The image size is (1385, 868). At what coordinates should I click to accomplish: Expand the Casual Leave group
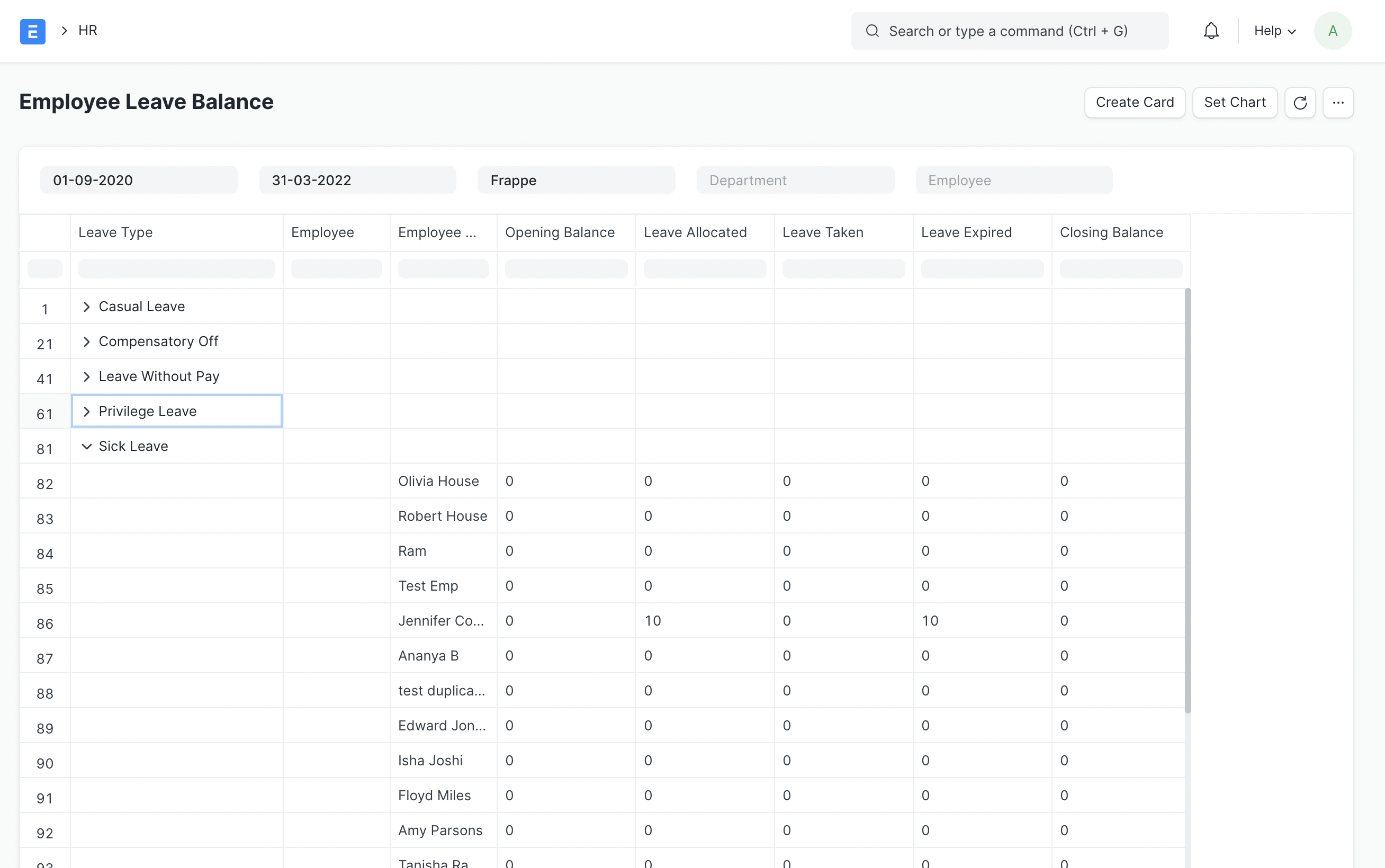tap(87, 307)
